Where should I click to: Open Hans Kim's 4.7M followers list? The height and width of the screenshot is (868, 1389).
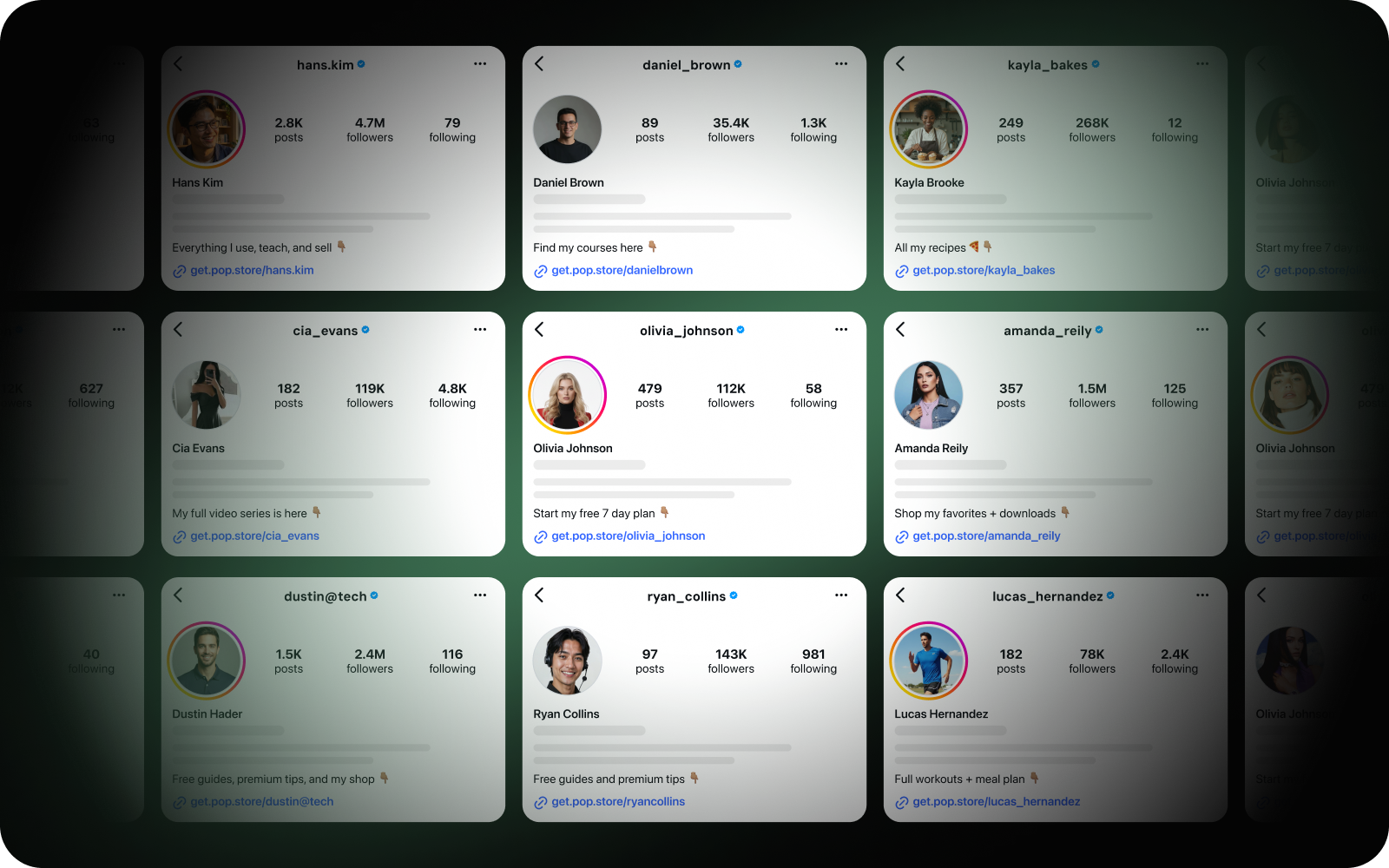370,129
